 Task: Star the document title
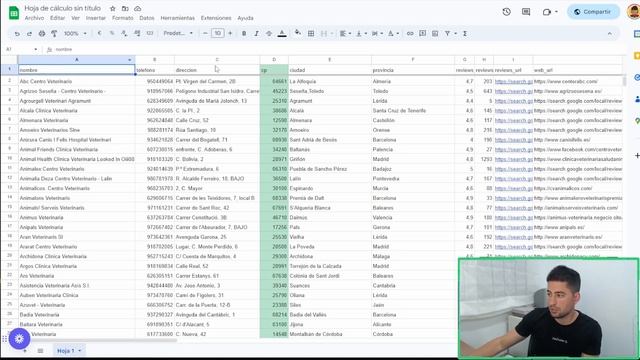tap(113, 8)
